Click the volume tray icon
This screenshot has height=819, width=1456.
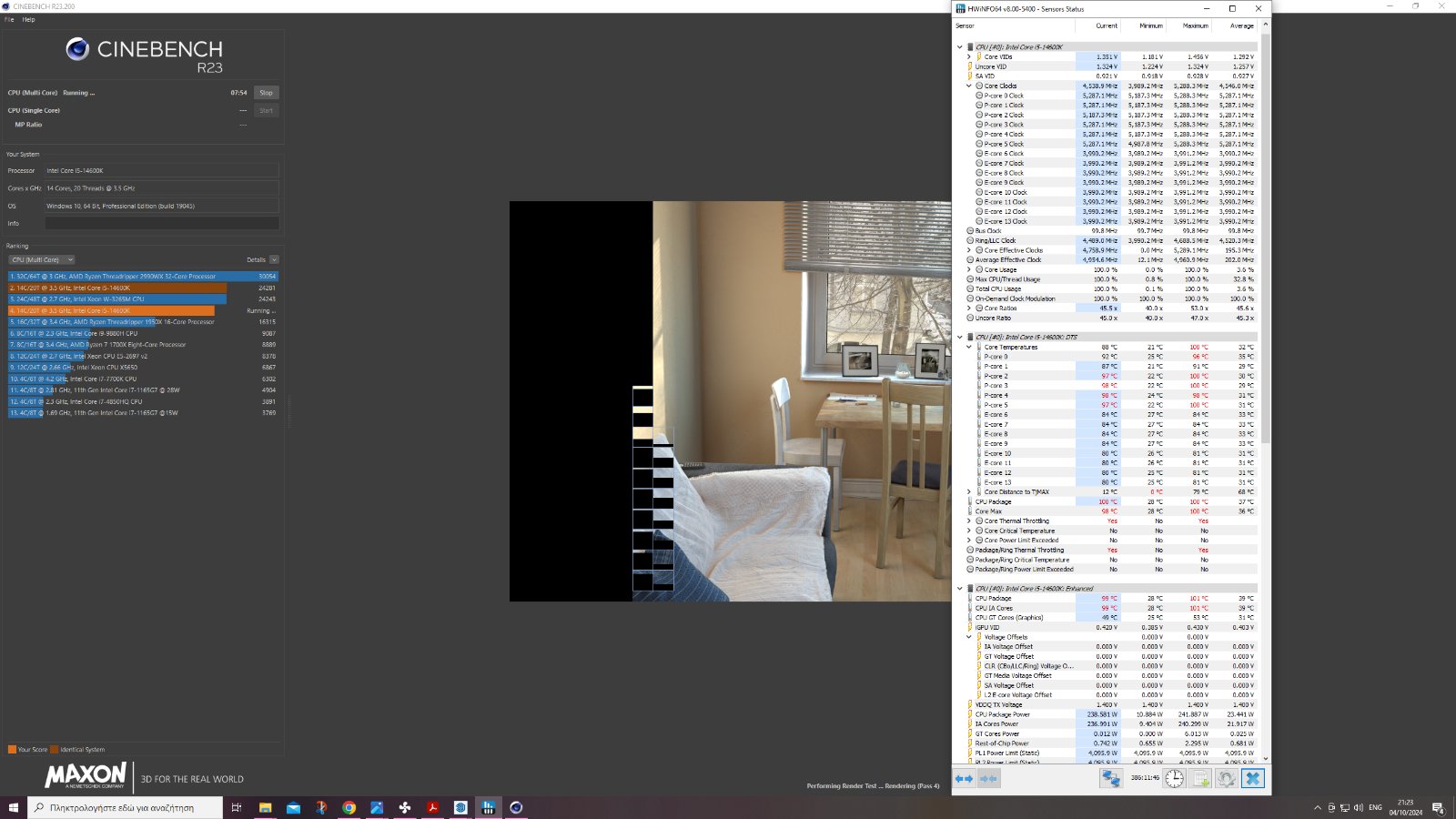1358,807
